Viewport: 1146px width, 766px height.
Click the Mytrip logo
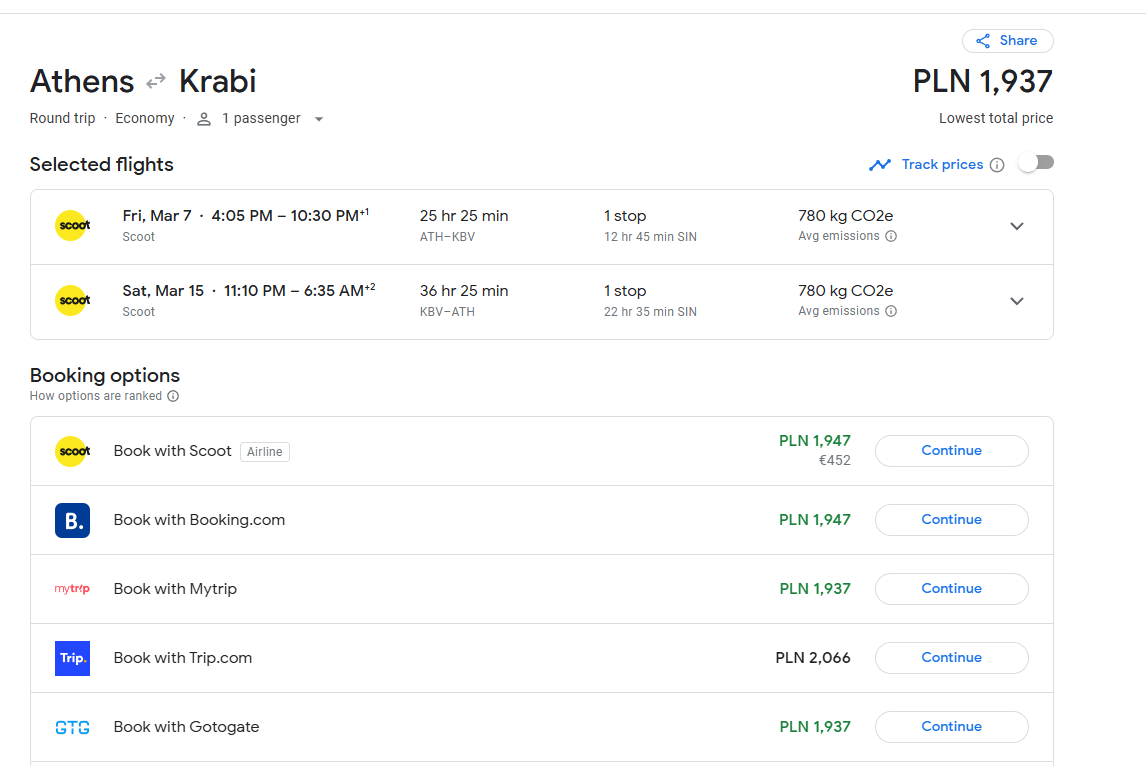72,589
